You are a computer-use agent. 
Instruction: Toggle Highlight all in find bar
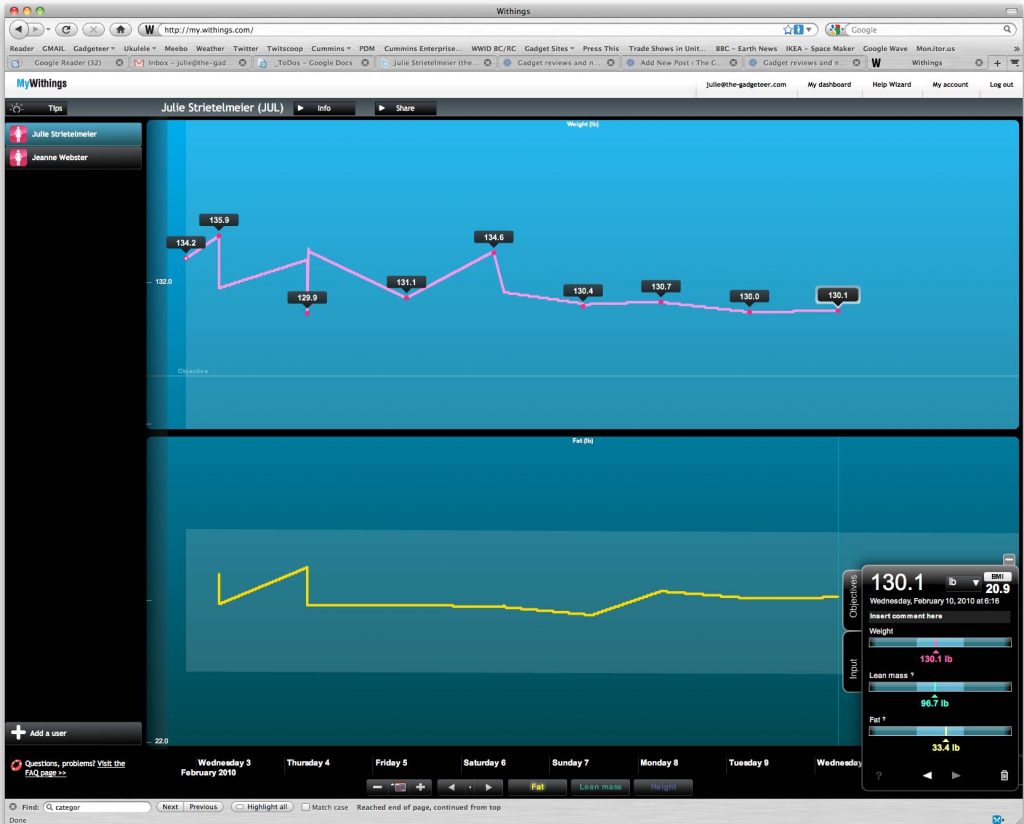pos(261,807)
